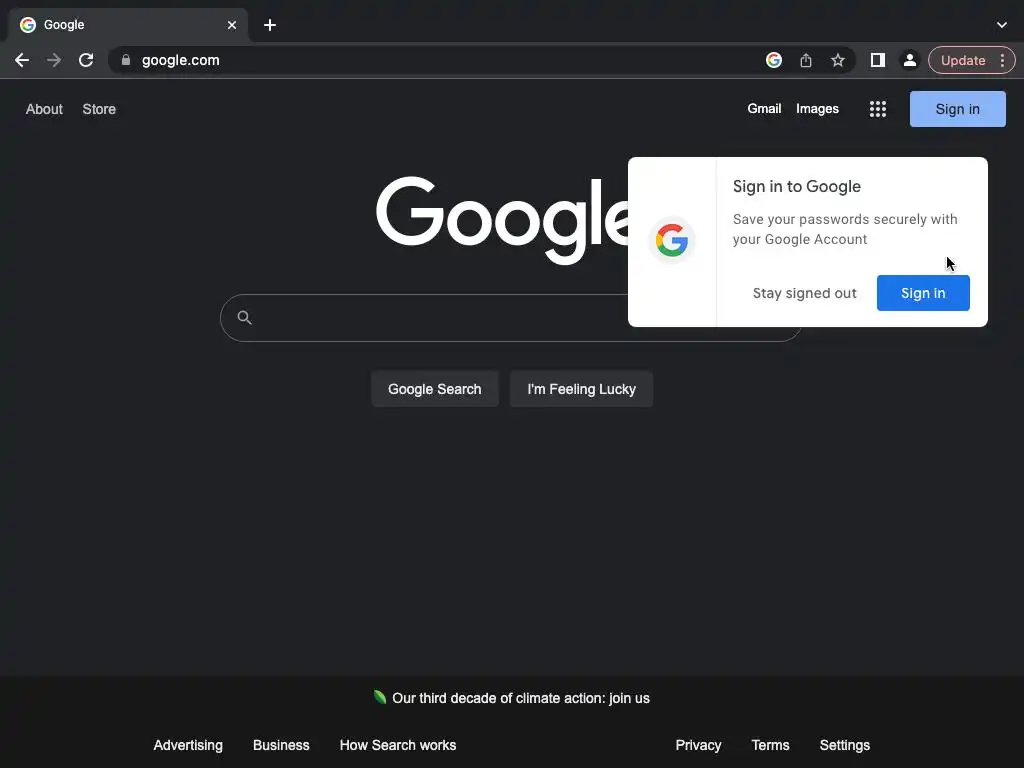Click the Google icon in the address bar

[x=774, y=60]
